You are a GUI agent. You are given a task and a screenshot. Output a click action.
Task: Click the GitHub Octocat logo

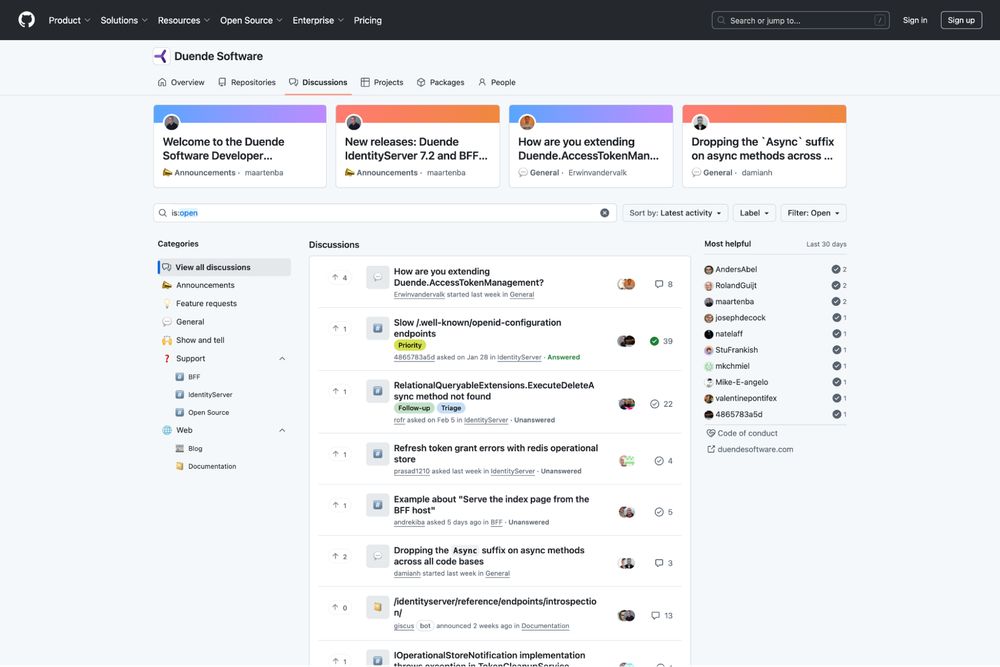(x=26, y=20)
